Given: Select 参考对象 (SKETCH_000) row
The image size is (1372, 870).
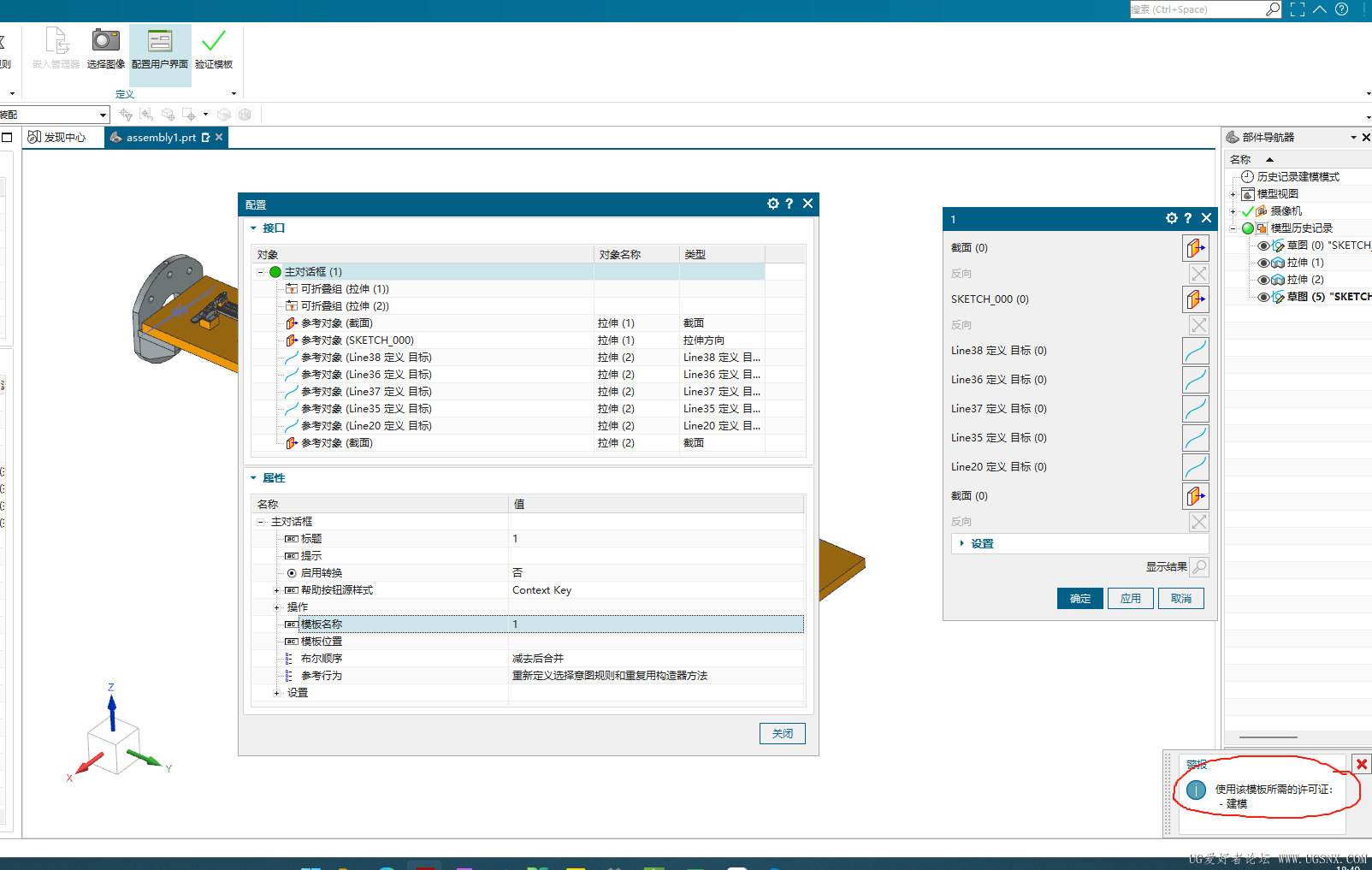Looking at the screenshot, I should coord(528,340).
